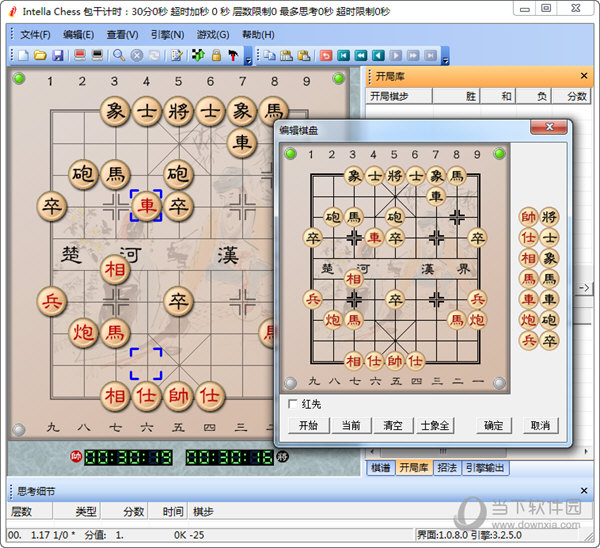Close the 思考细节 panel
The width and height of the screenshot is (600, 548).
tap(584, 491)
